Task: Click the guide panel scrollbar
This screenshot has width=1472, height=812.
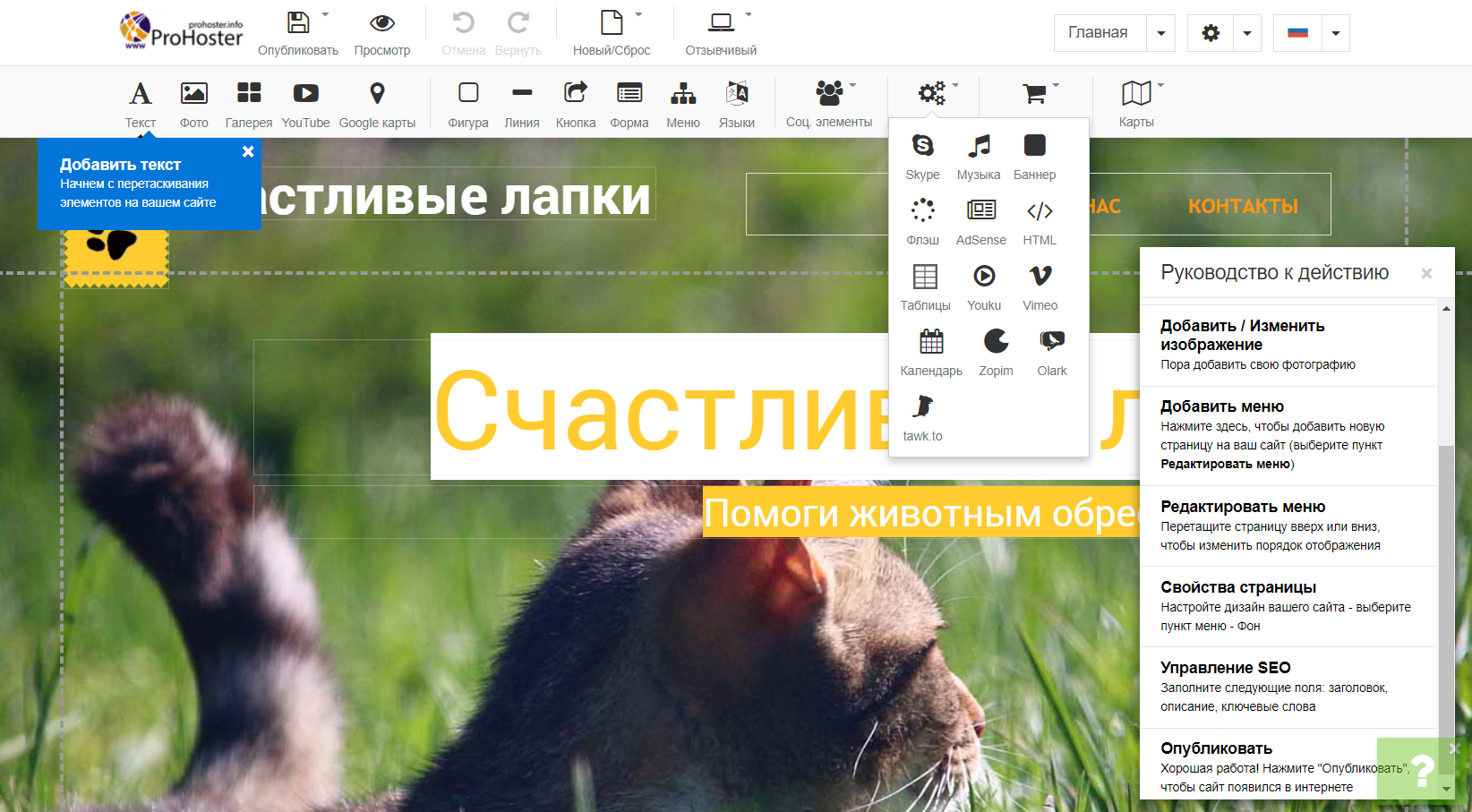Action: 1446,582
